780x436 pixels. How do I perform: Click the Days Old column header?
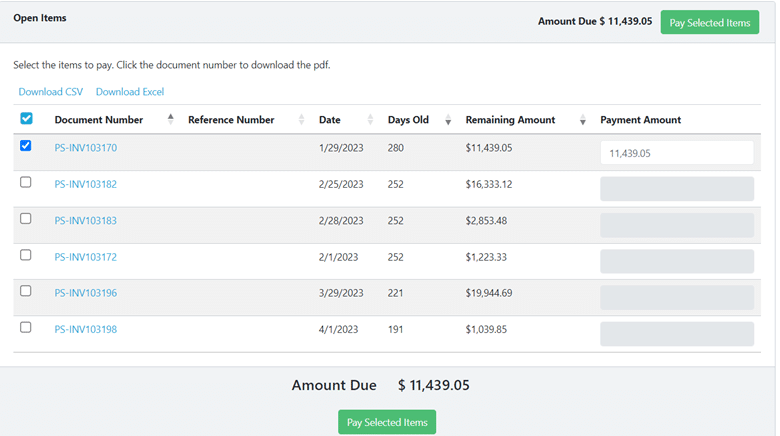[408, 120]
